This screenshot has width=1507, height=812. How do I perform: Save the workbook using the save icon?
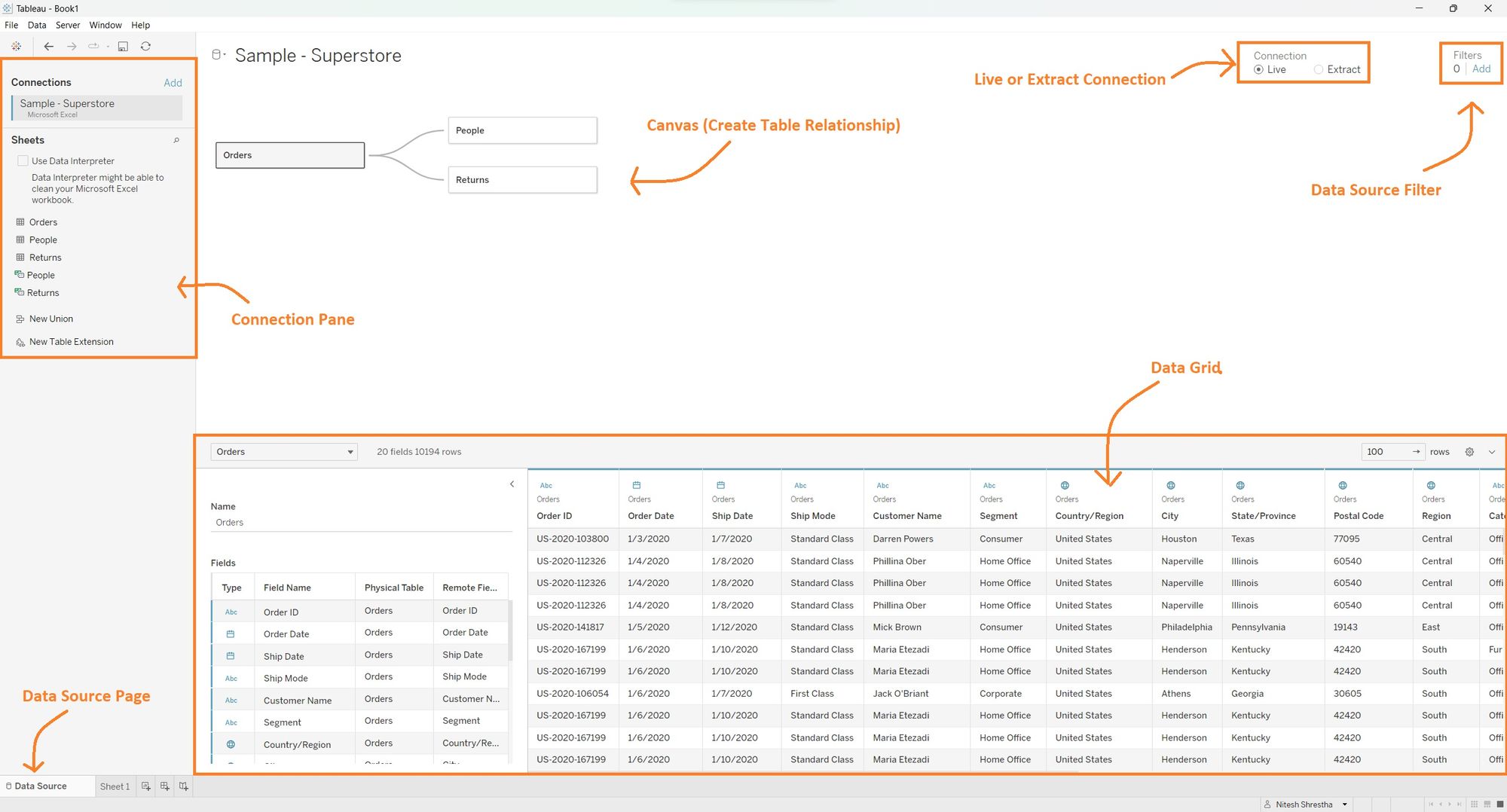(123, 46)
